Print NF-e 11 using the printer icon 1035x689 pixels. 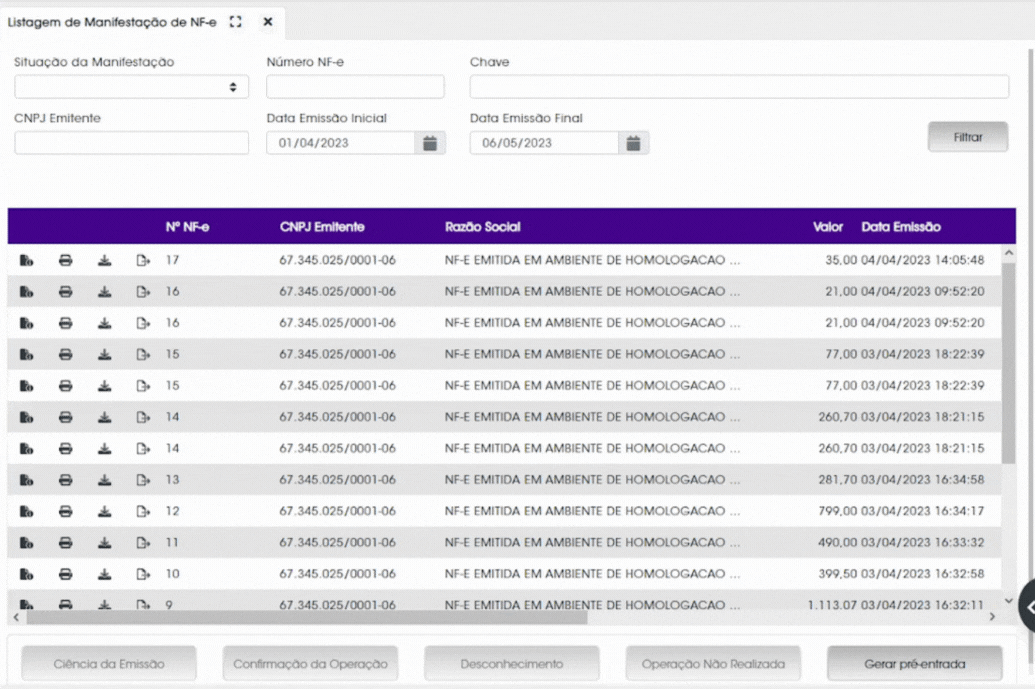65,542
